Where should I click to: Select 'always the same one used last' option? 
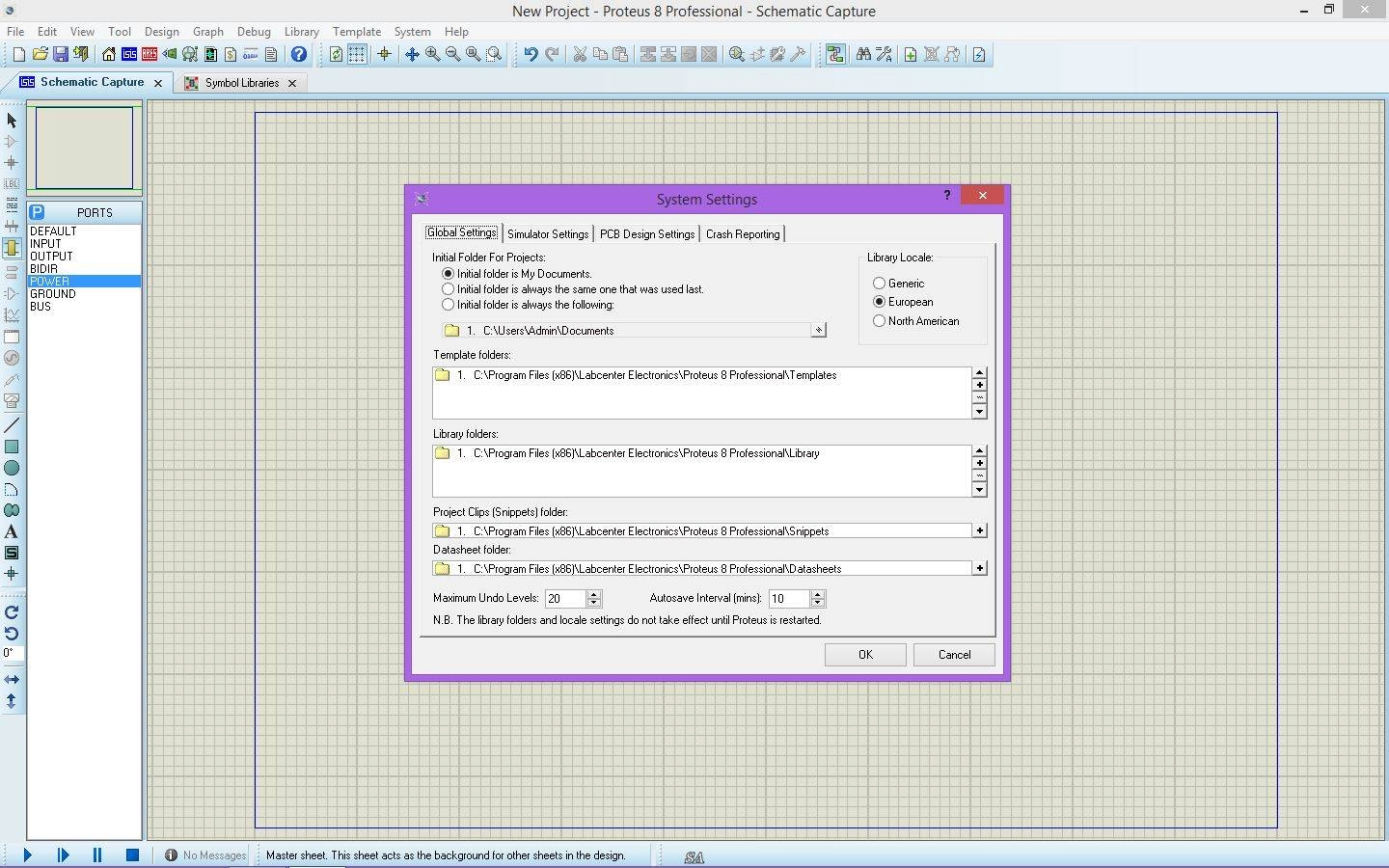pos(572,289)
